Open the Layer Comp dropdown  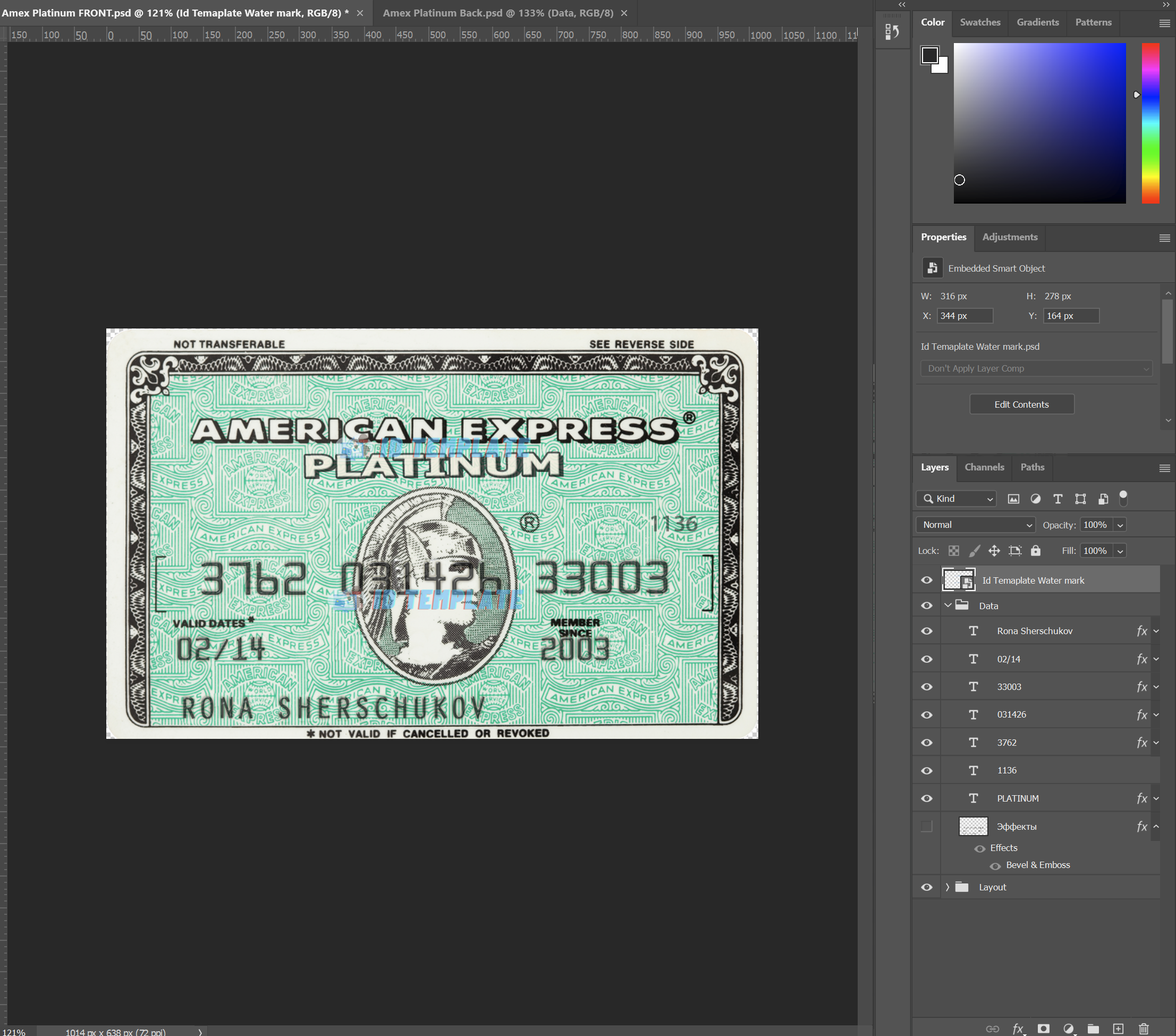(1036, 368)
